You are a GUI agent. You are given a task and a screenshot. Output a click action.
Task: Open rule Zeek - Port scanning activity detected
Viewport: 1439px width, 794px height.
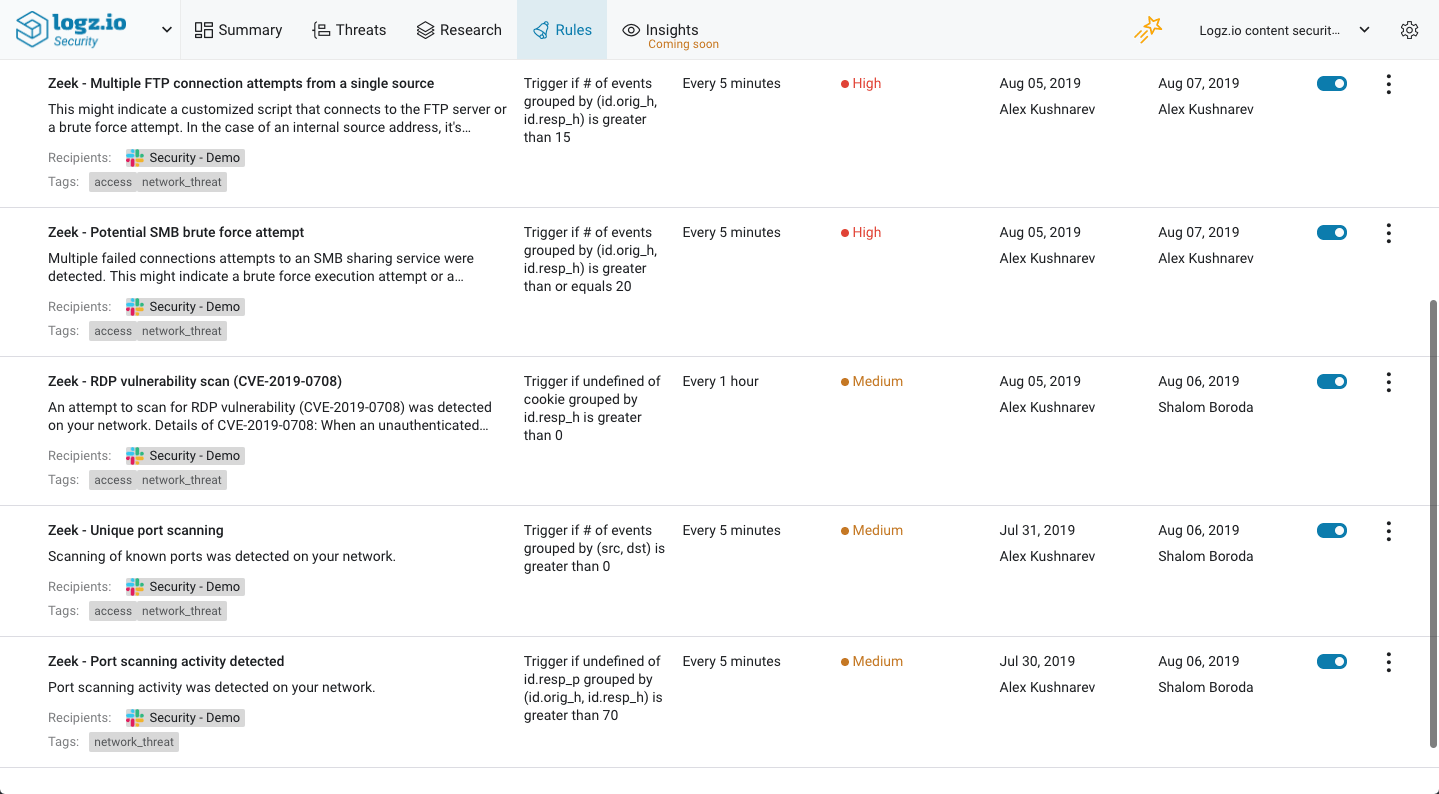[x=166, y=661]
